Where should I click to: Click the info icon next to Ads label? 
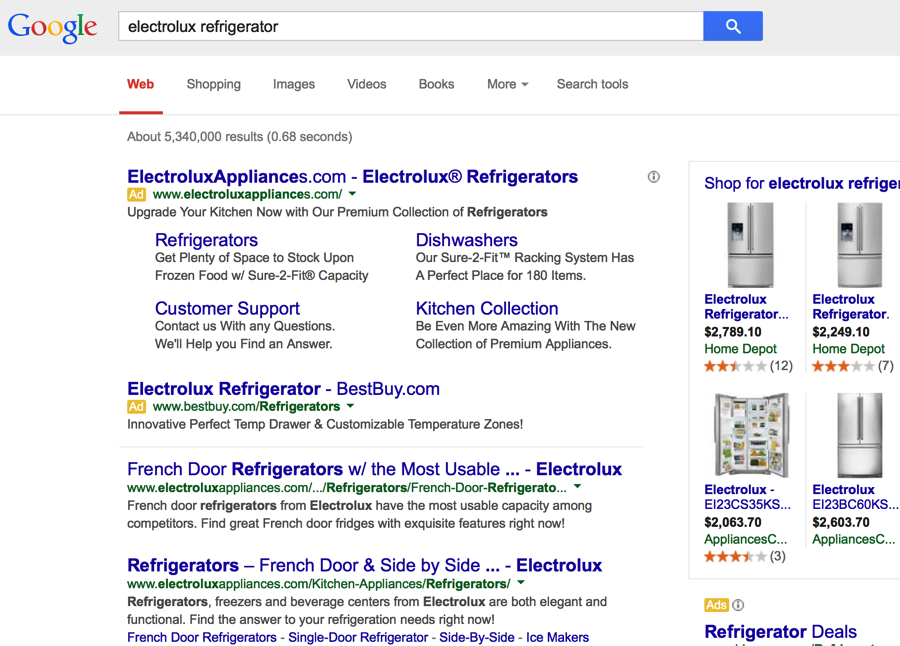[x=739, y=605]
